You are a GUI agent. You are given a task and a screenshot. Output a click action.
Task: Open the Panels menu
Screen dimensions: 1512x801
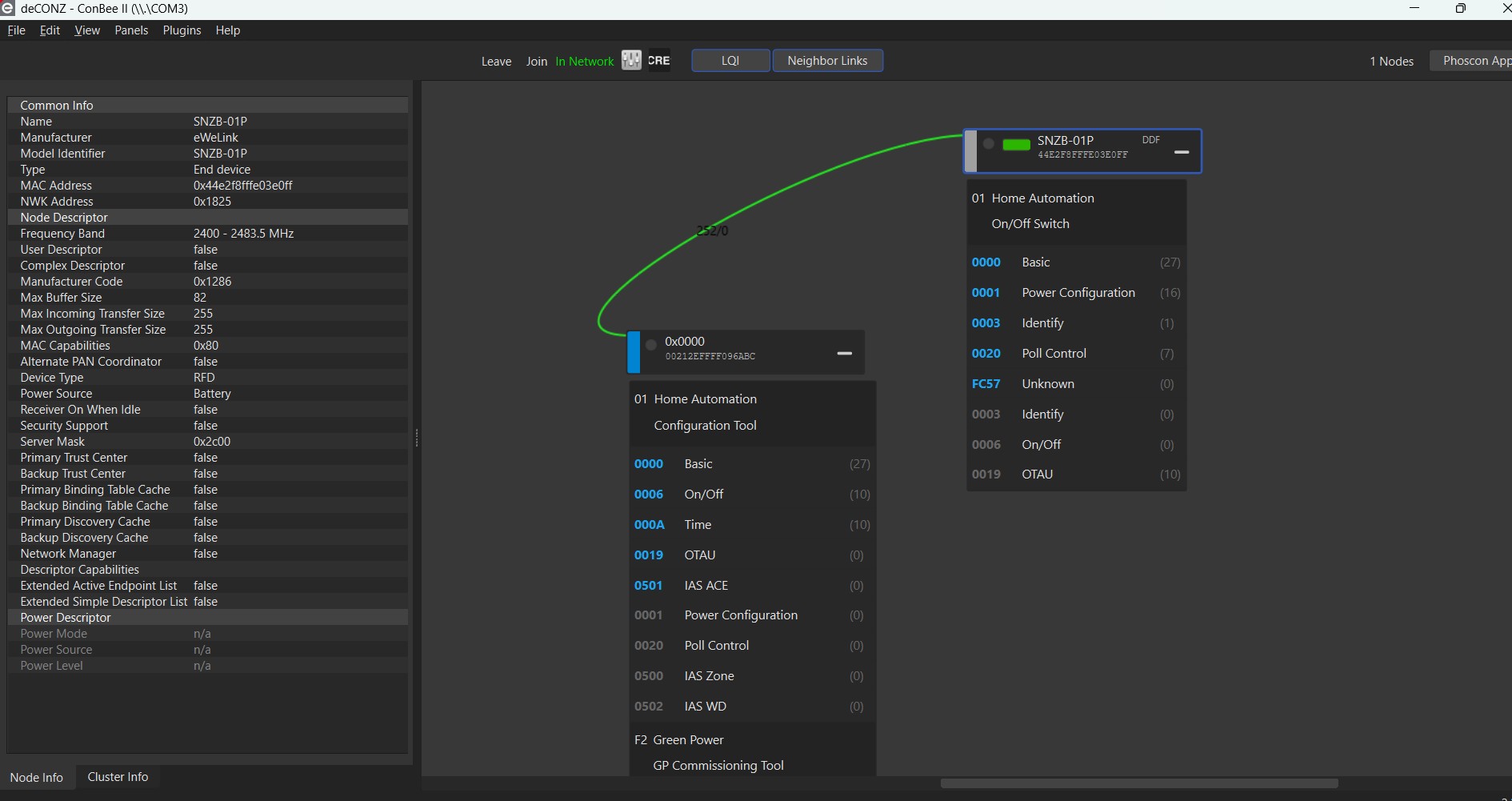tap(131, 30)
